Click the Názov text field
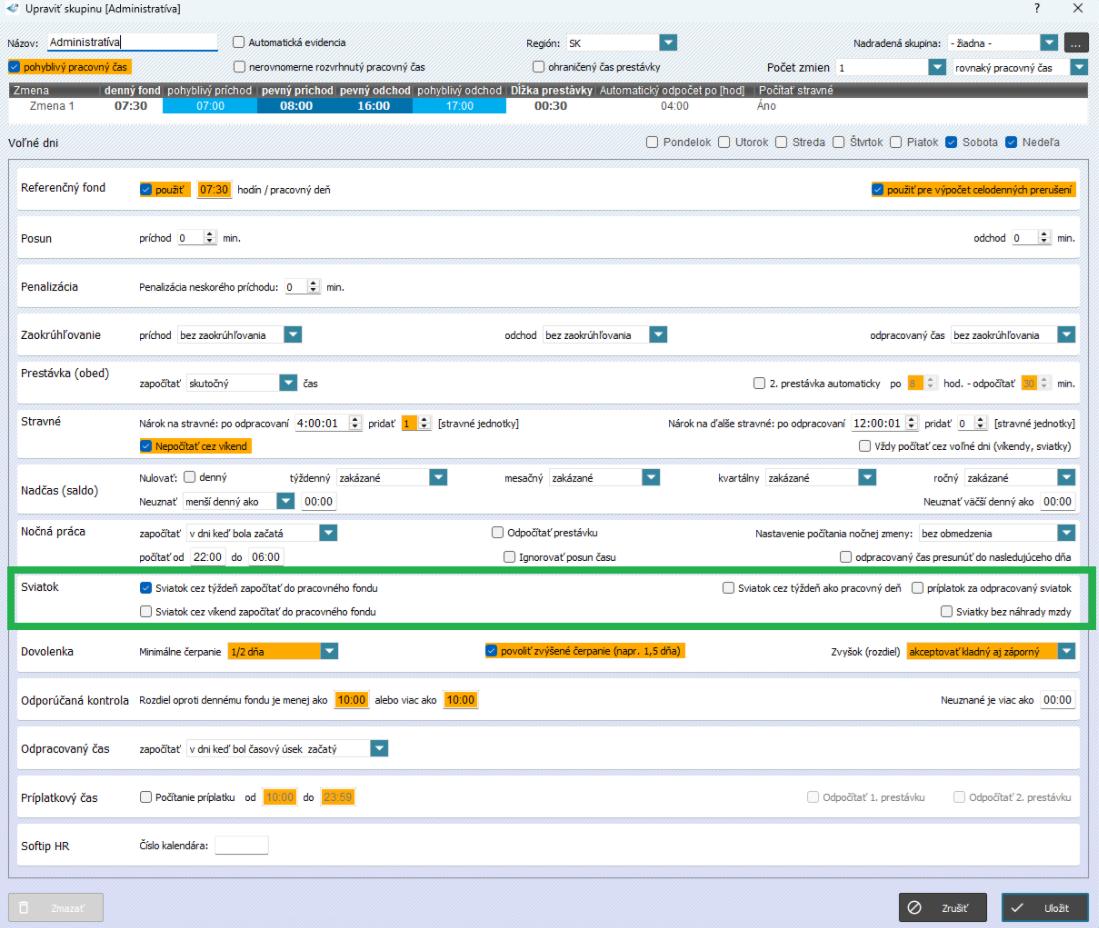 pyautogui.click(x=132, y=43)
